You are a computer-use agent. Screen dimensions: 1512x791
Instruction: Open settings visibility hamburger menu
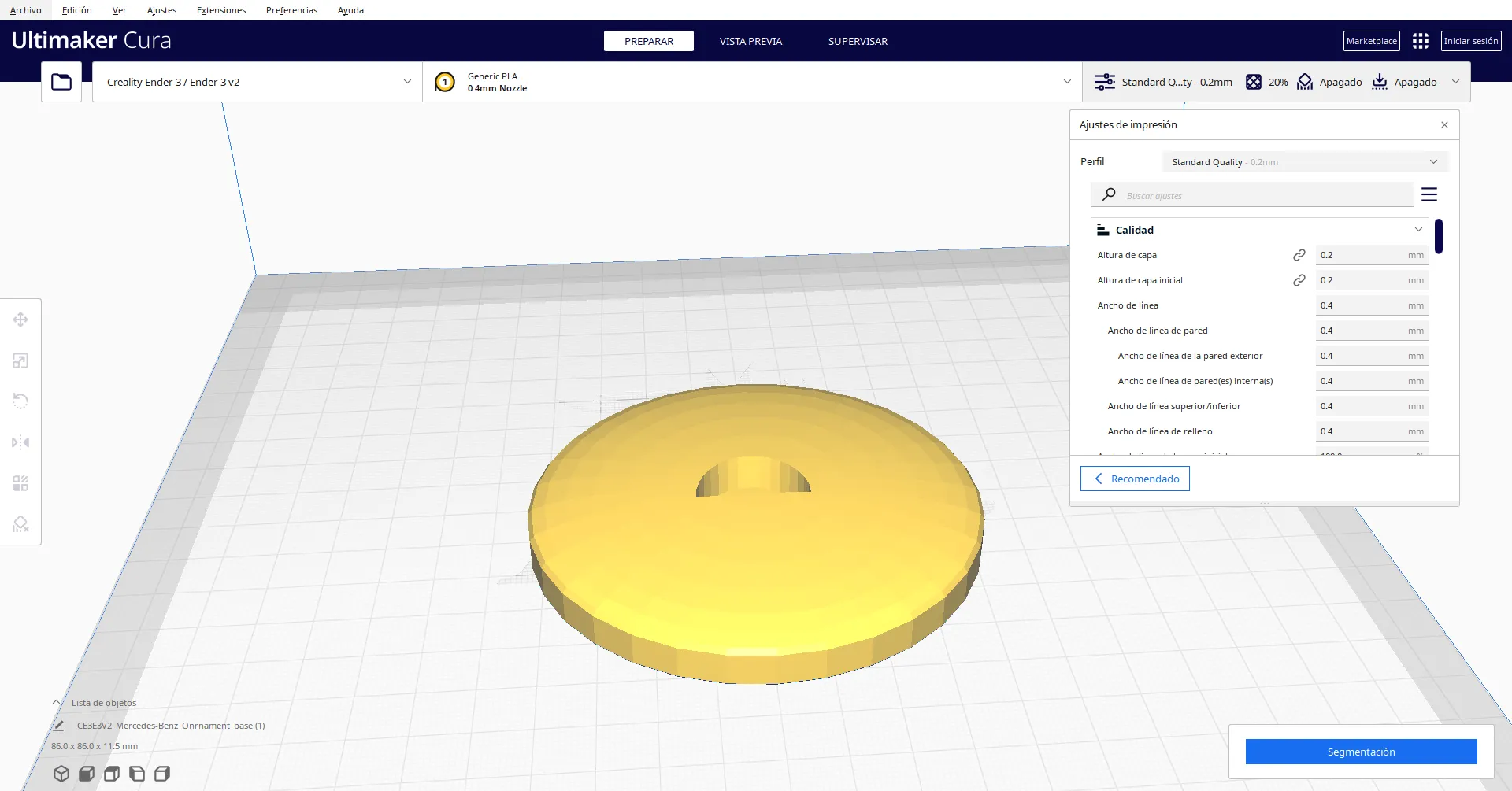point(1429,194)
